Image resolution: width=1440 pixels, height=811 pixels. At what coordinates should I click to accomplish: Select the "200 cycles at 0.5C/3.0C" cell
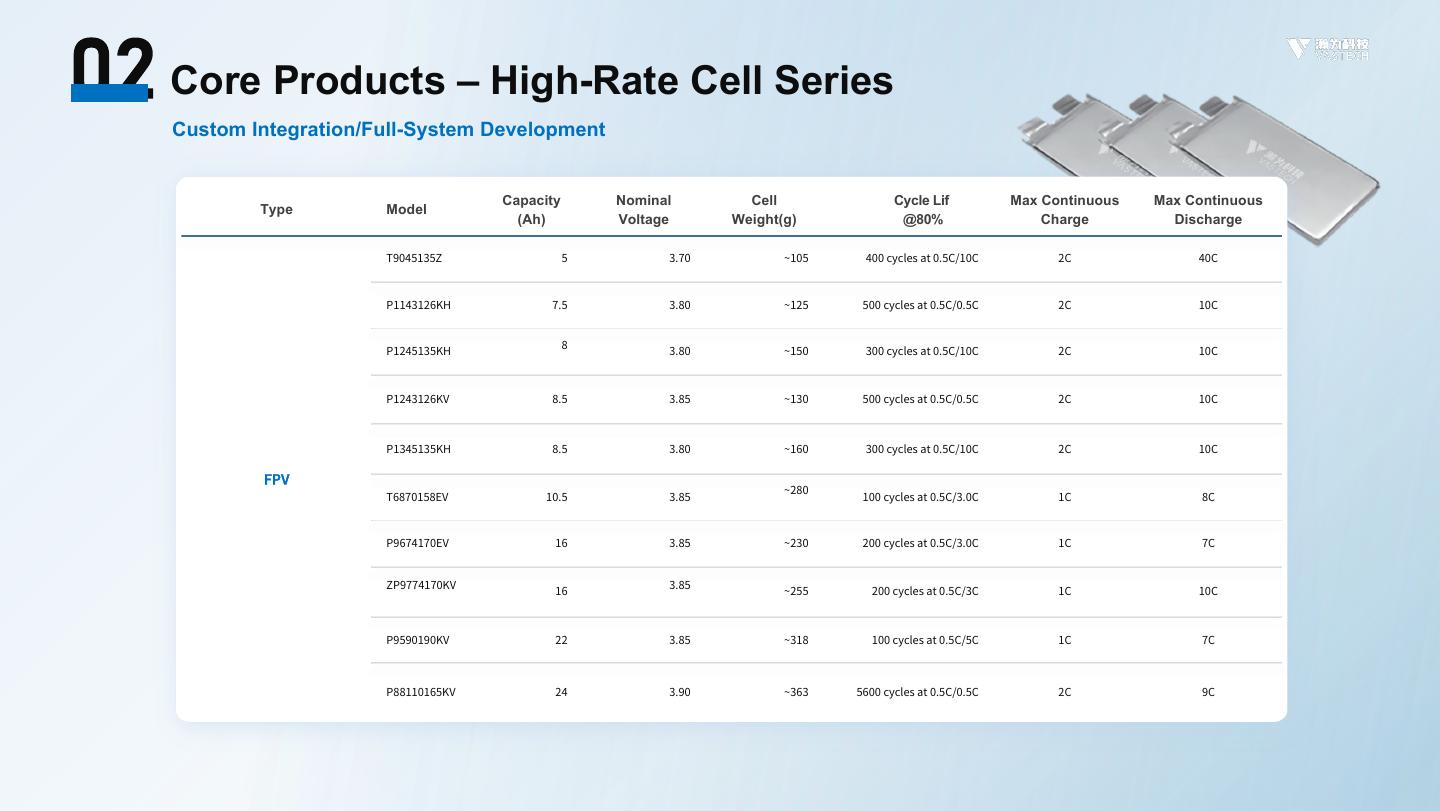pos(920,543)
